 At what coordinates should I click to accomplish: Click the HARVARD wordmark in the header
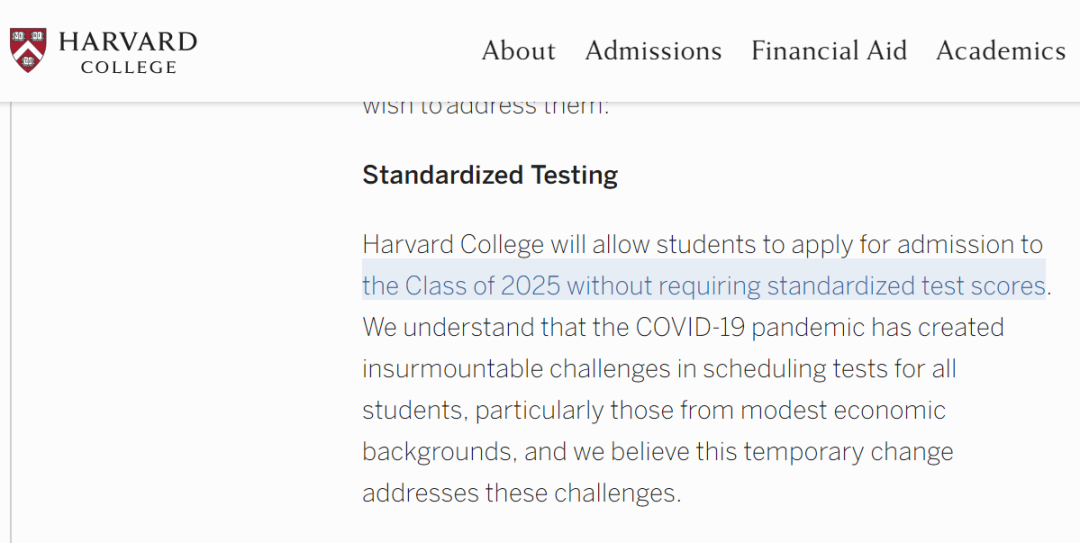click(x=128, y=42)
